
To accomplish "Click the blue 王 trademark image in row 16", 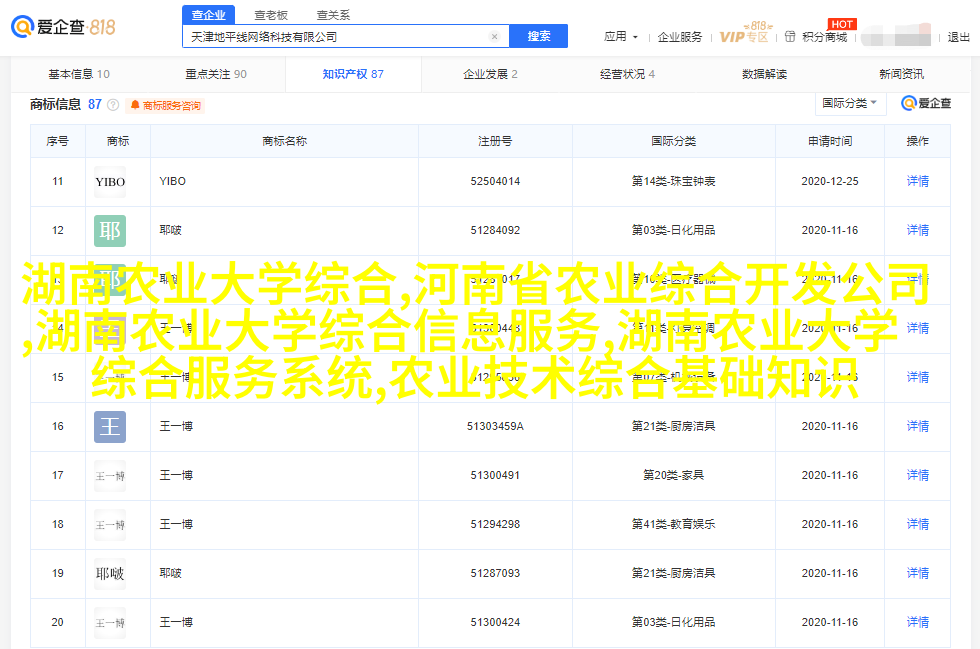I will tap(110, 427).
